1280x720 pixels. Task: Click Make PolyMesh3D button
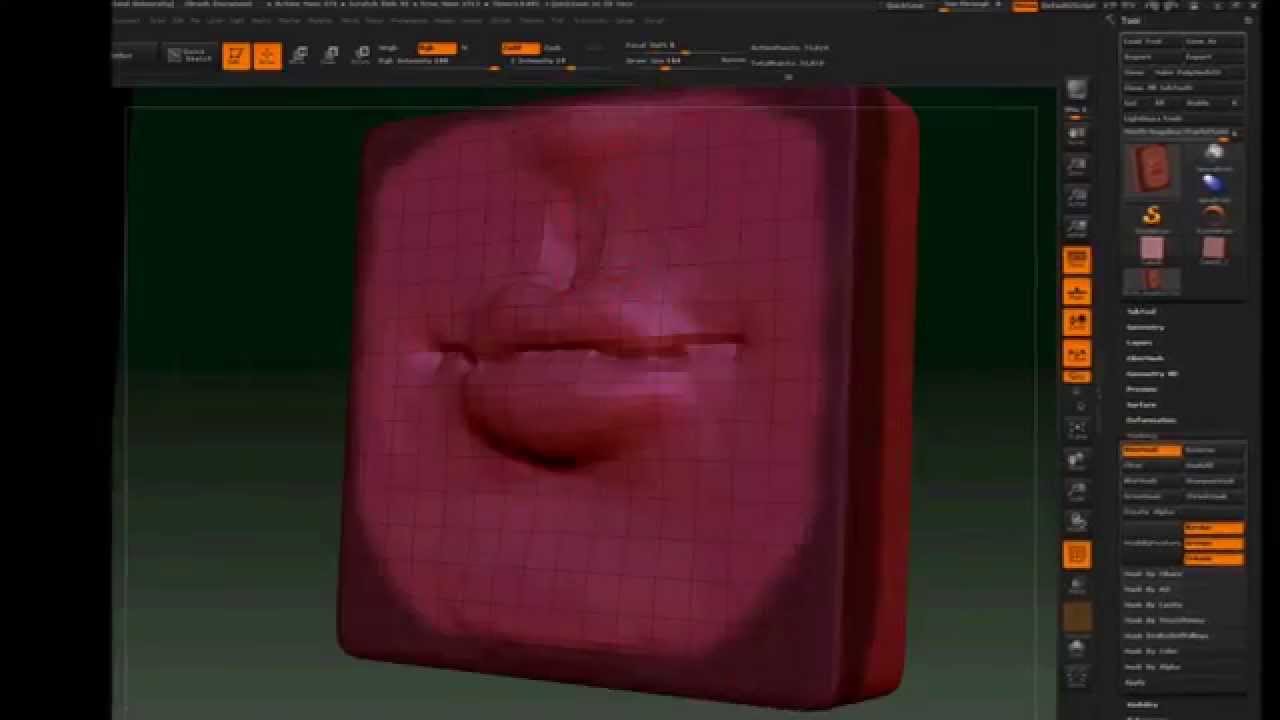coord(1198,72)
